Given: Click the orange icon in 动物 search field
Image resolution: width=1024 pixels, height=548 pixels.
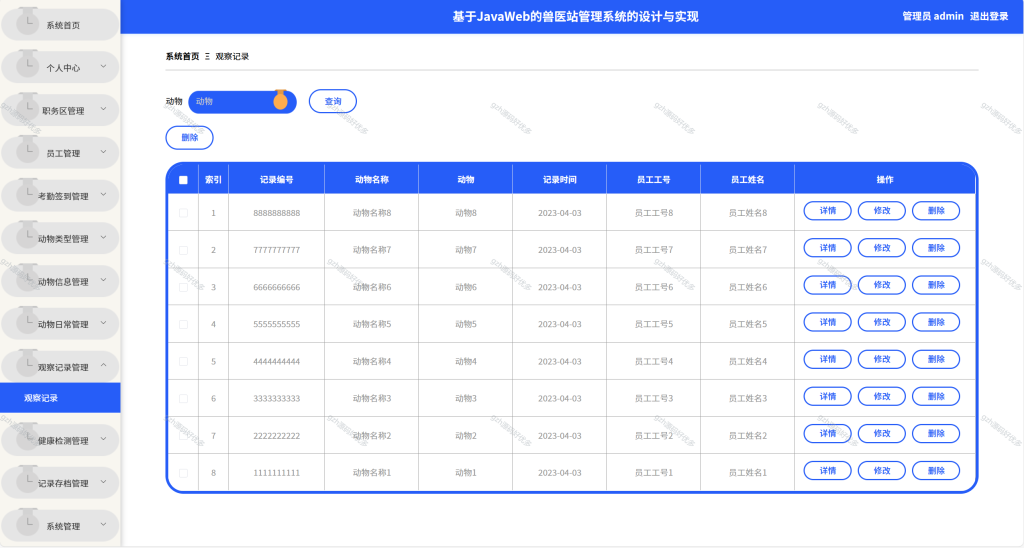Looking at the screenshot, I should 280,100.
